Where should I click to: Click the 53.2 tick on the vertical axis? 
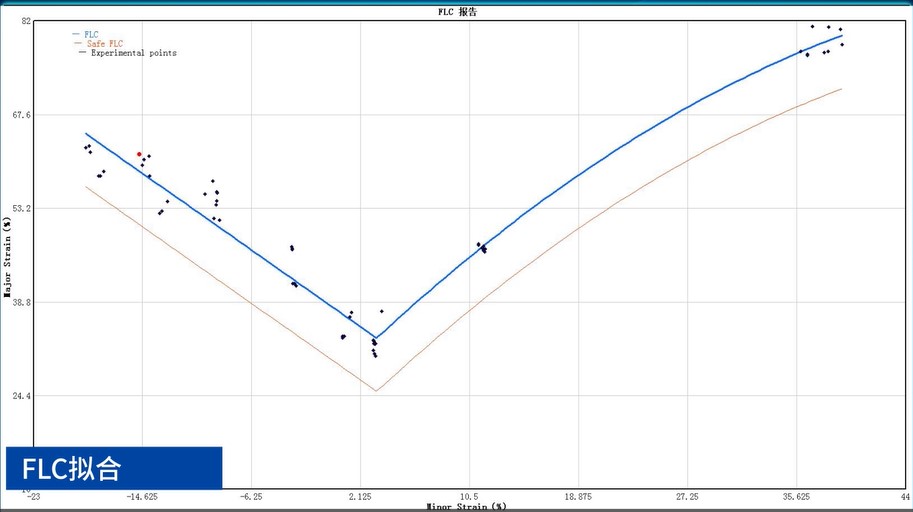(x=20, y=208)
